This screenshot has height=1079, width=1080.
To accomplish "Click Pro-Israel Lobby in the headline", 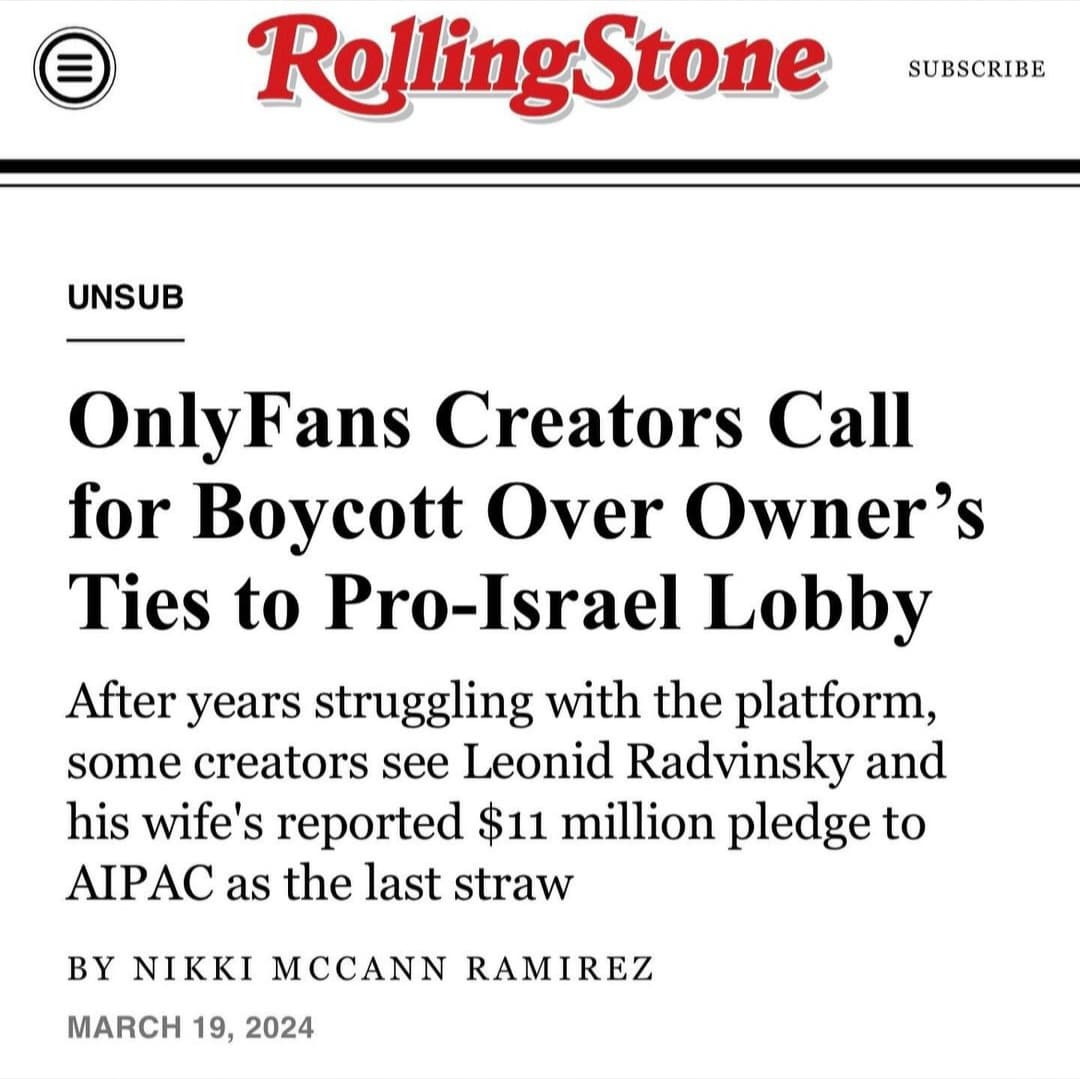I will 628,606.
